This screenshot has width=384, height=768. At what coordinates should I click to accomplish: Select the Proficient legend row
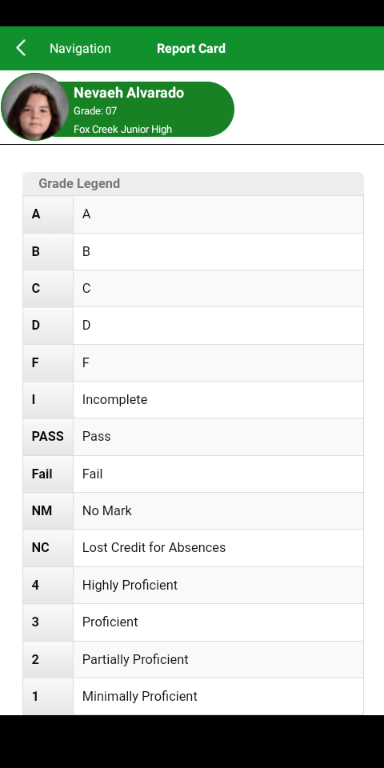click(193, 622)
